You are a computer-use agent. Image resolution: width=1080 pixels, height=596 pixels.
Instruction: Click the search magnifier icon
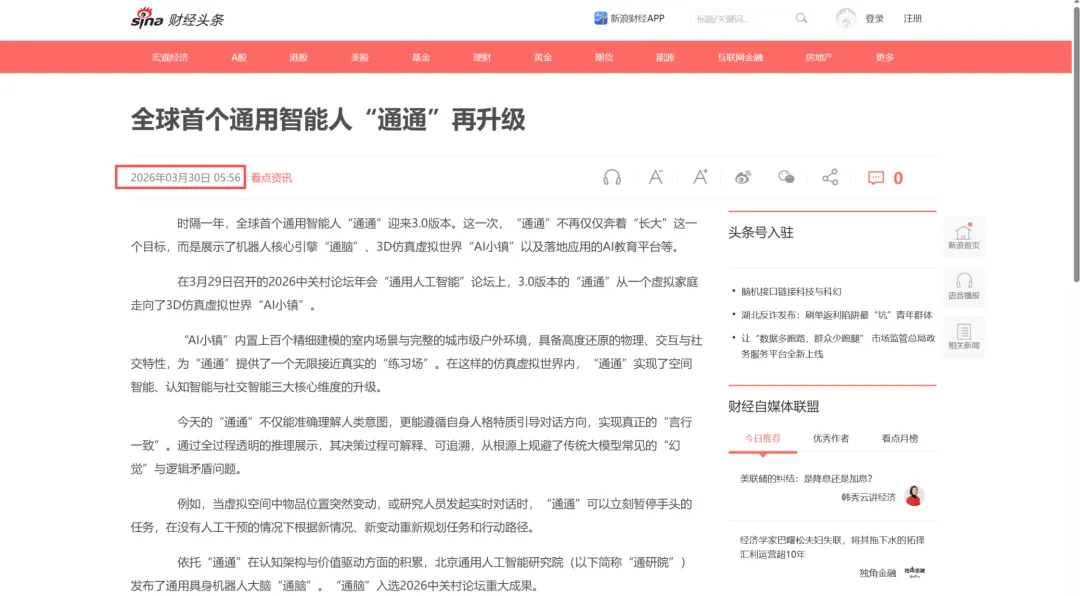tap(801, 19)
